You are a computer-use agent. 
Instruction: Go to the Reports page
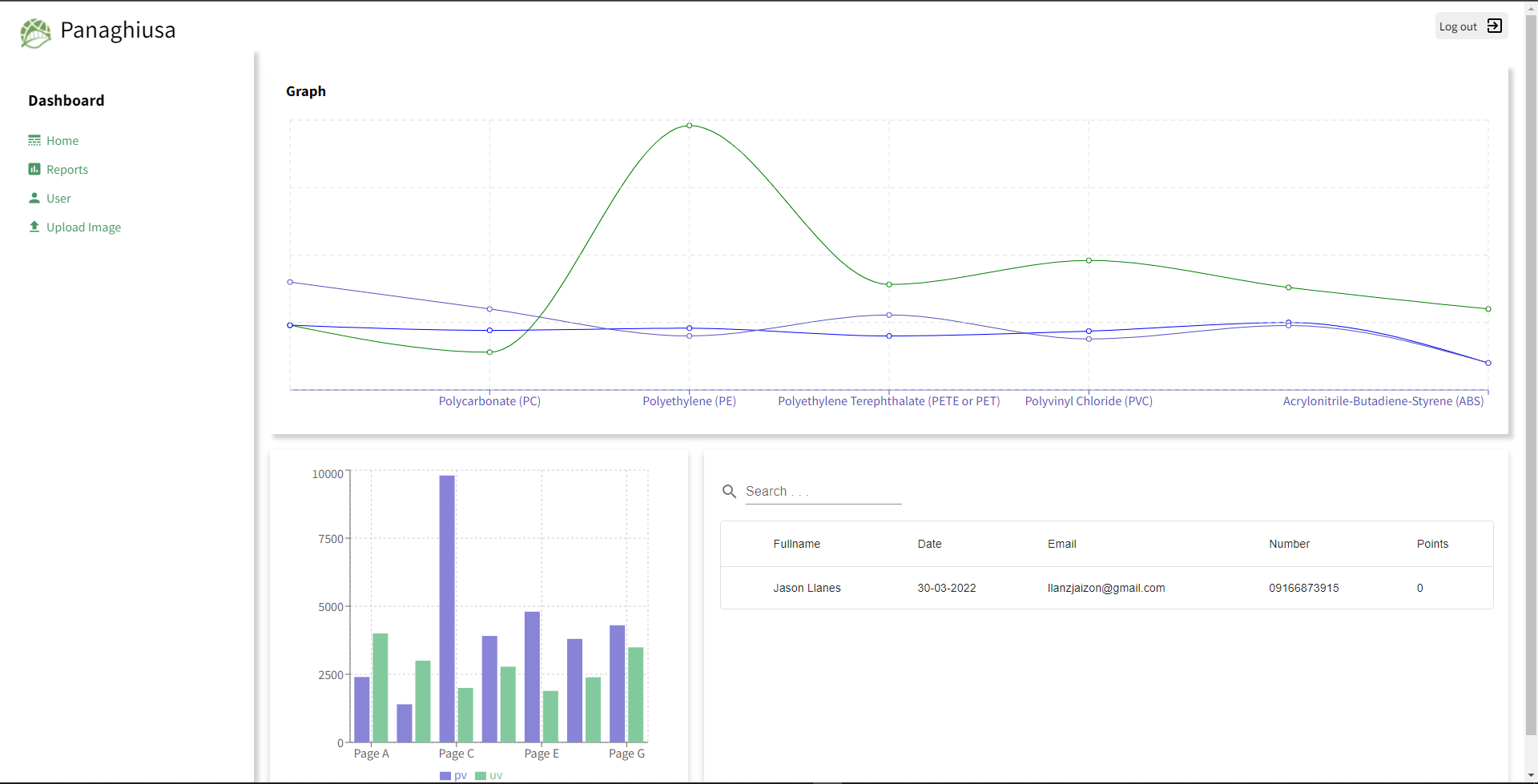[x=67, y=170]
